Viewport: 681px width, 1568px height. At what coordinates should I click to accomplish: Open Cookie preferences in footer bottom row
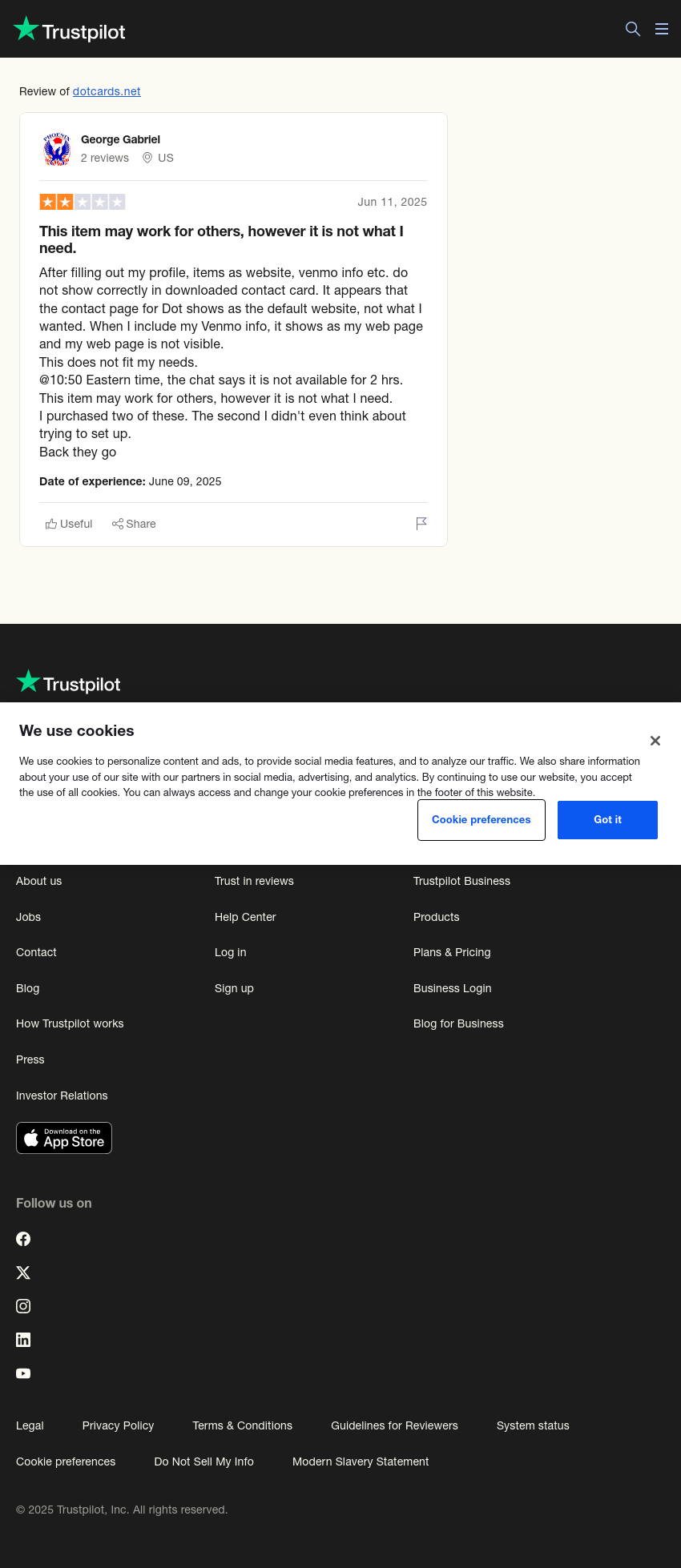click(x=66, y=1461)
